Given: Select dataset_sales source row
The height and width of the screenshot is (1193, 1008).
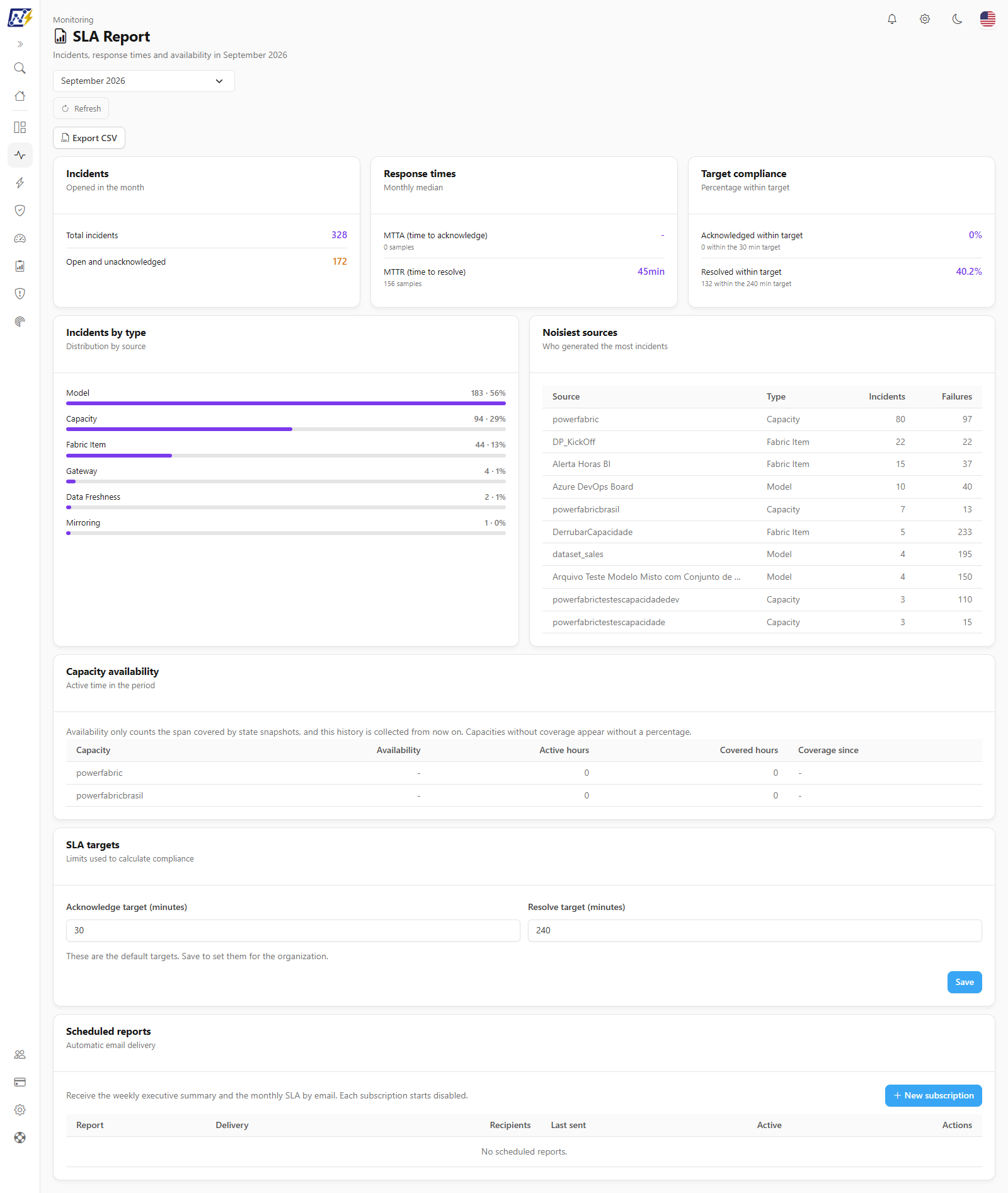Looking at the screenshot, I should [x=762, y=555].
